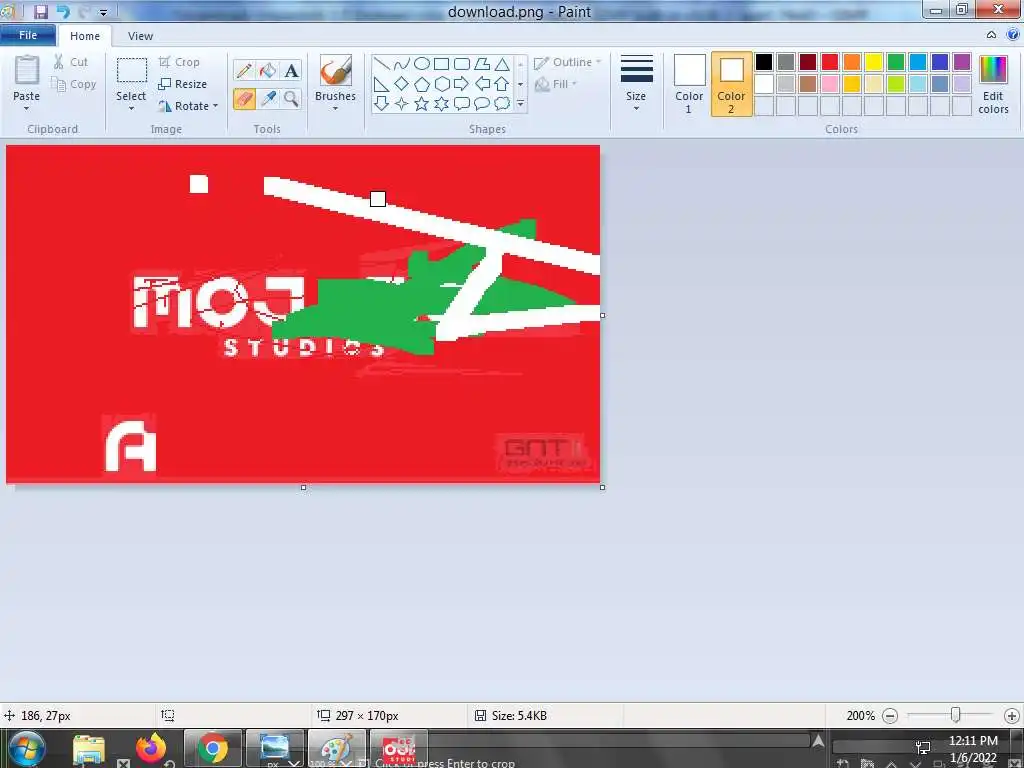
Task: Choose the Polygon shape
Action: tap(482, 63)
